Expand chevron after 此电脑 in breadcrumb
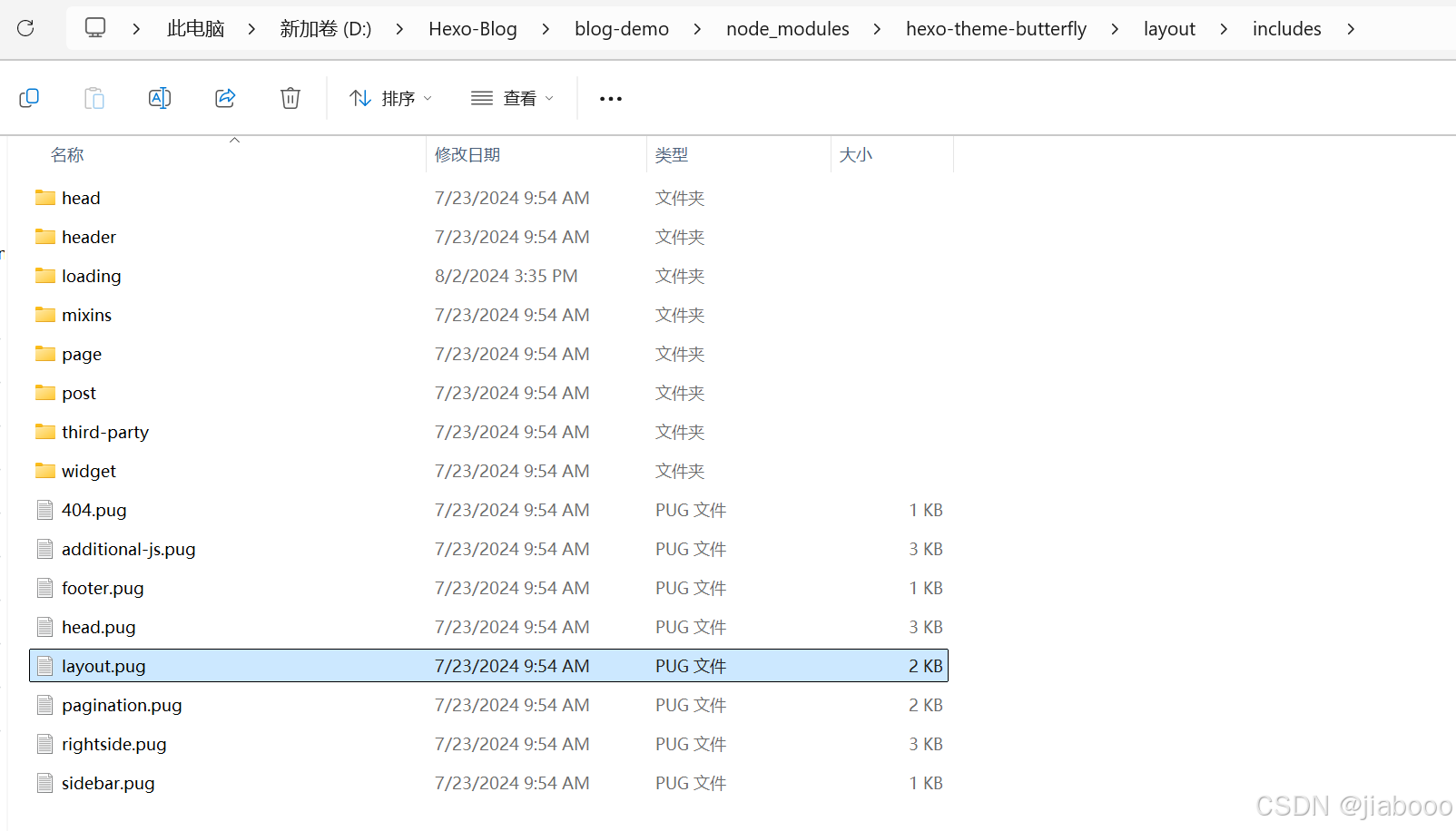The image size is (1456, 831). click(x=251, y=29)
